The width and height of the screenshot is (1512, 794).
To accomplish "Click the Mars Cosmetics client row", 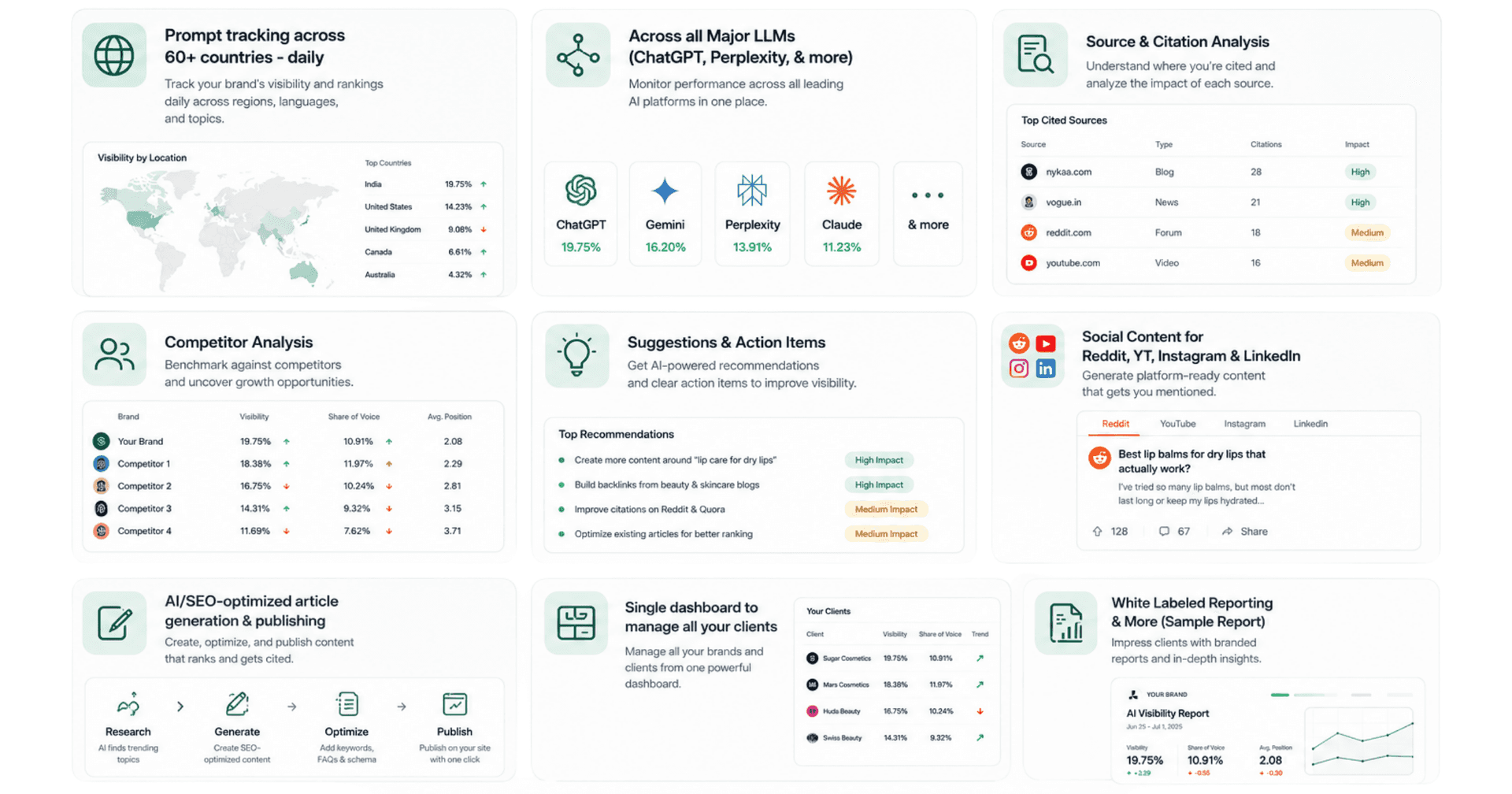I will coord(897,685).
